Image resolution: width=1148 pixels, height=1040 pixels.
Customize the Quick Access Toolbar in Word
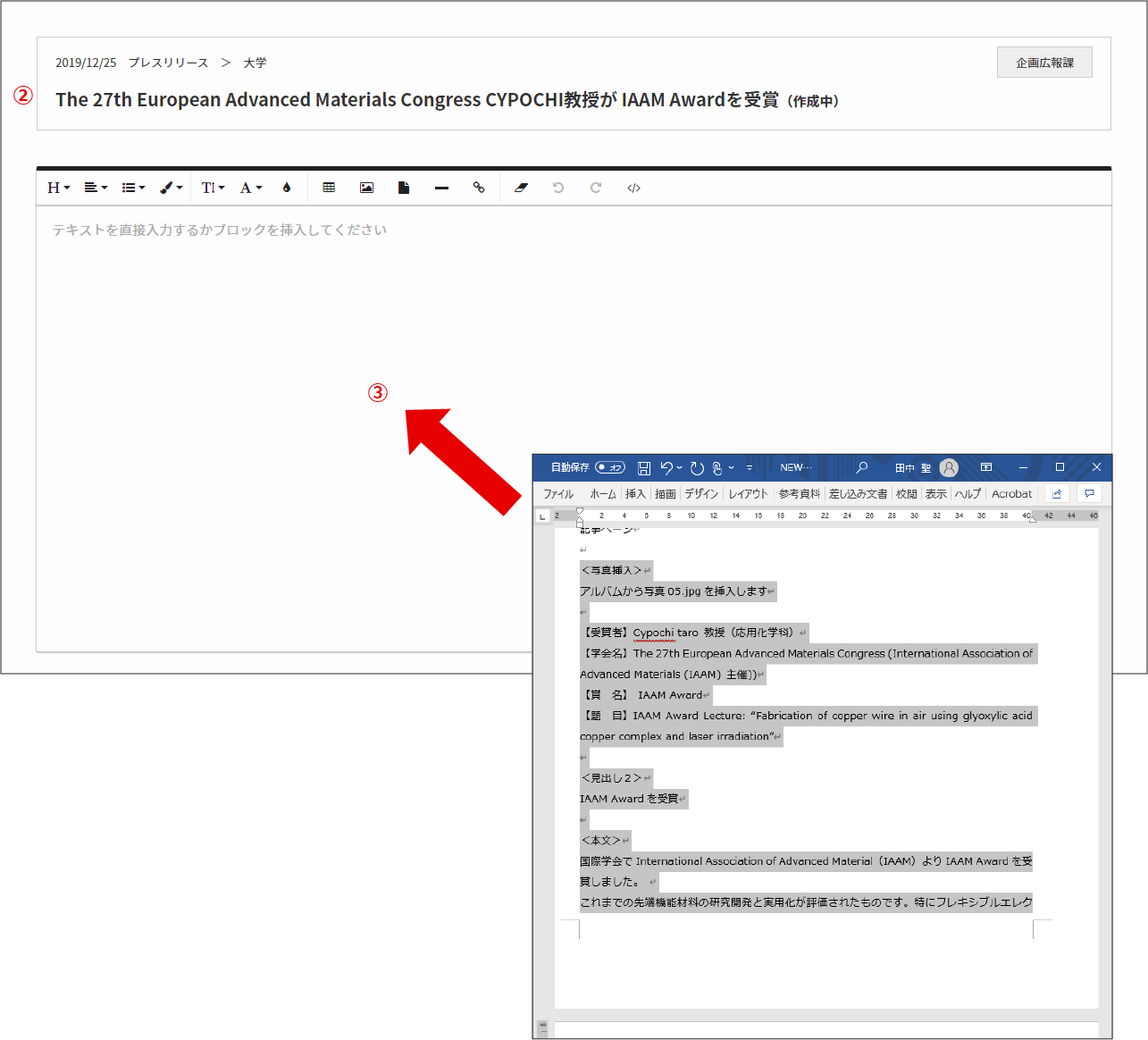pyautogui.click(x=750, y=467)
